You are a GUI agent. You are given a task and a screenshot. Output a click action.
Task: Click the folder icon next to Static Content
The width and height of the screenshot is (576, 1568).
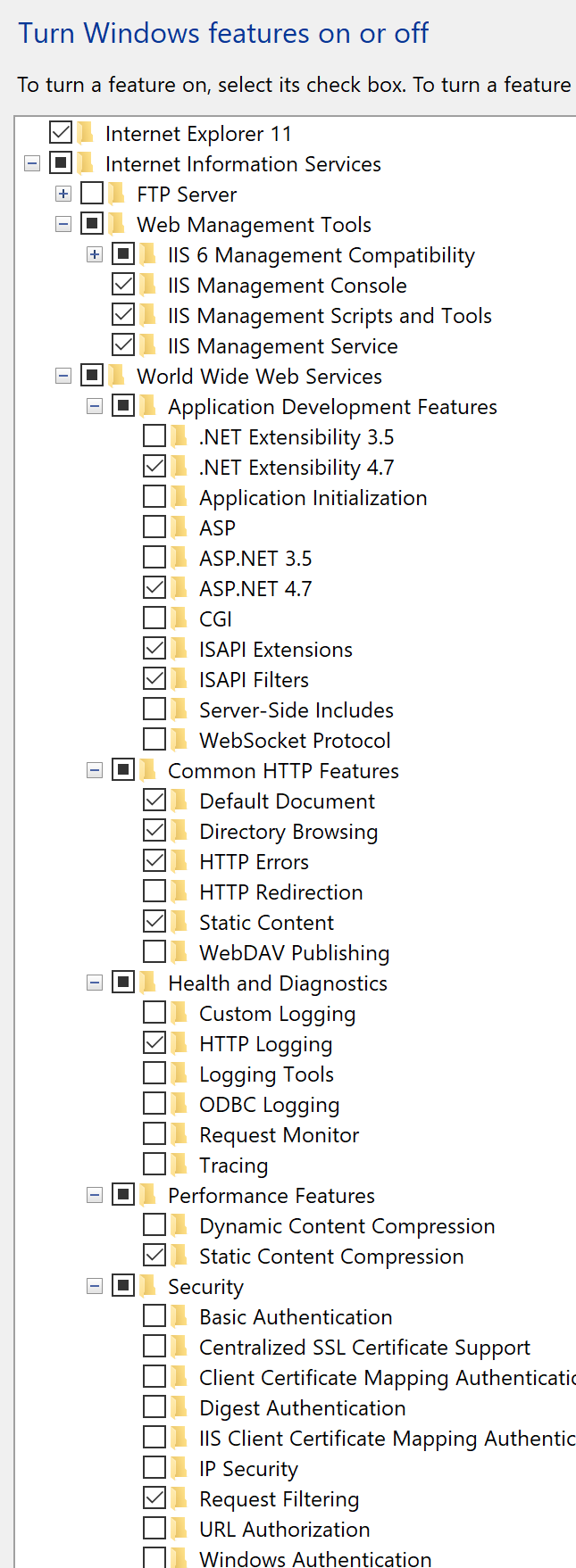point(179,923)
